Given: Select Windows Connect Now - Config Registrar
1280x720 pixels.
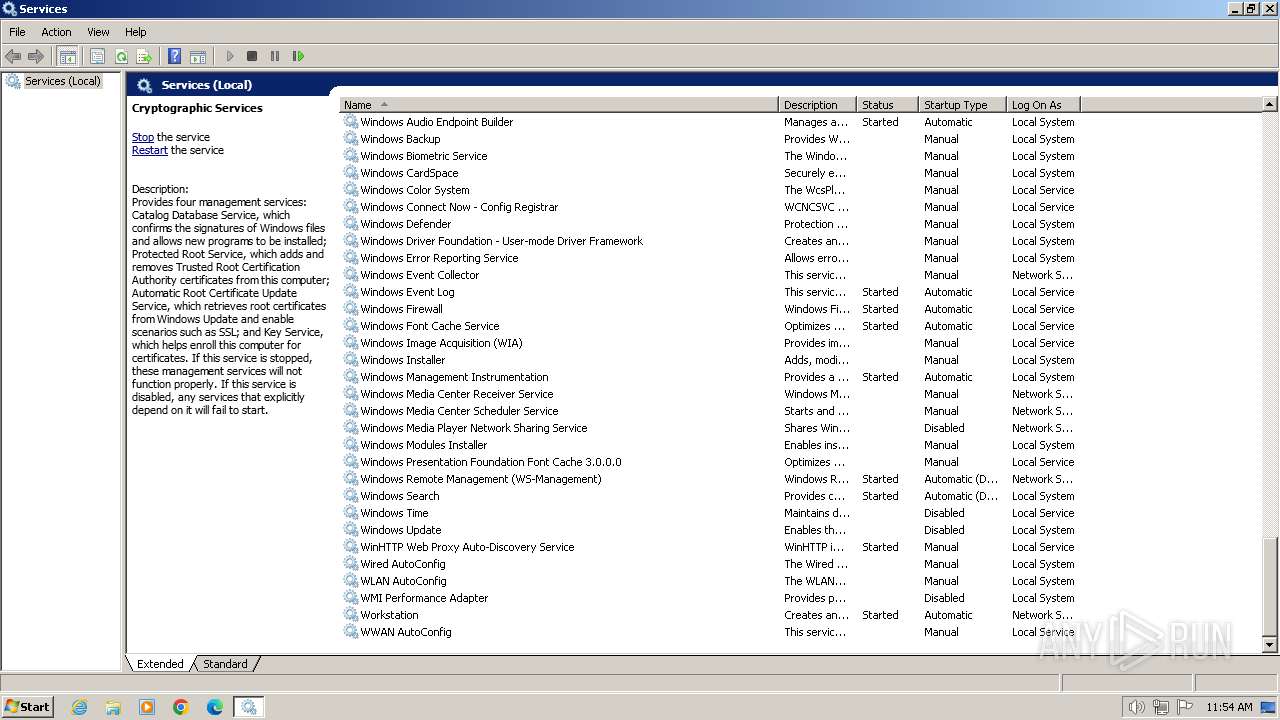Looking at the screenshot, I should tap(459, 207).
